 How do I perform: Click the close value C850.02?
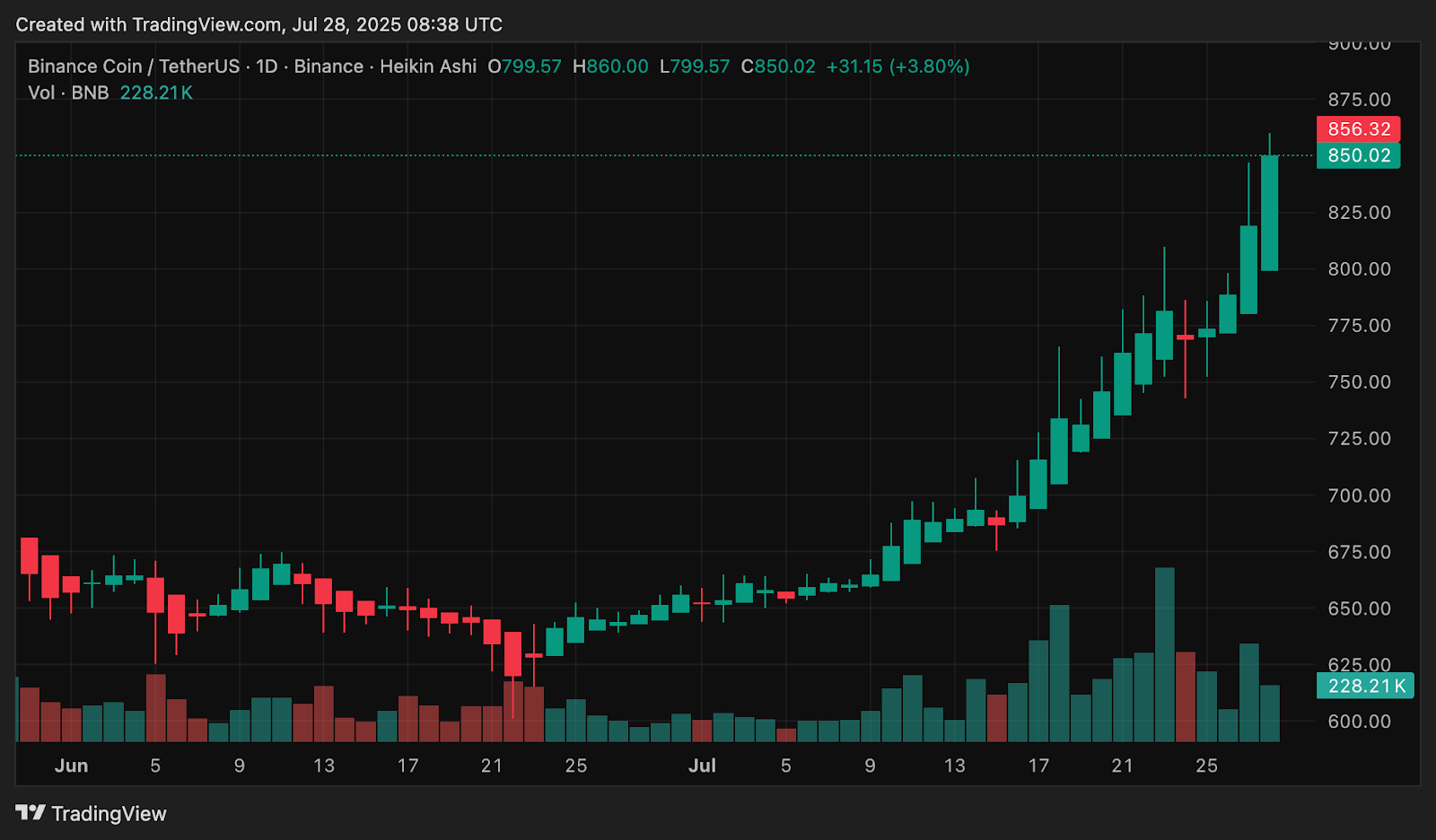click(x=778, y=66)
